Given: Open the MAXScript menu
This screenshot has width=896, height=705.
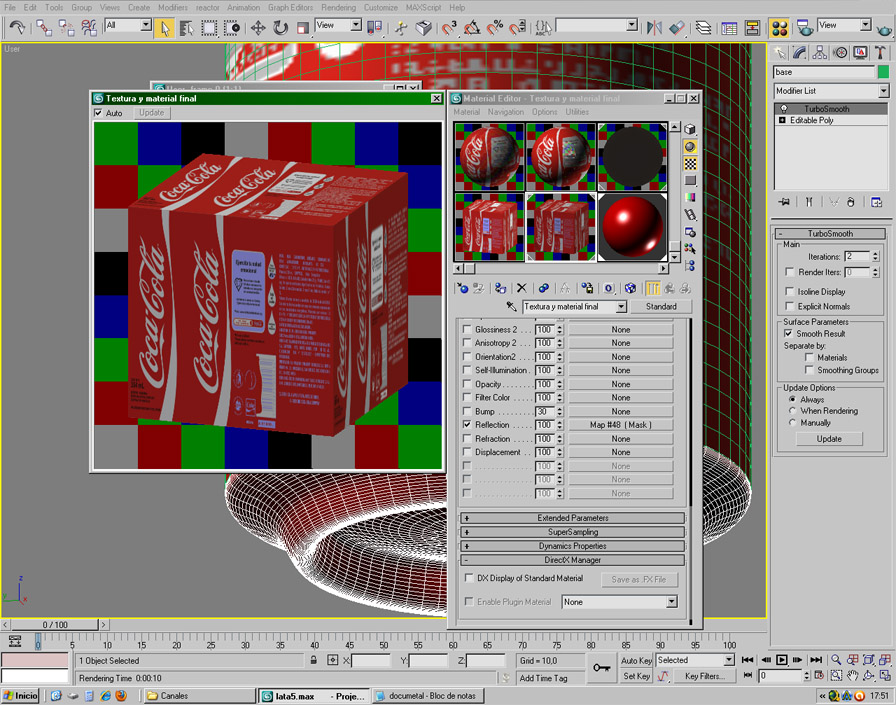Looking at the screenshot, I should [423, 7].
